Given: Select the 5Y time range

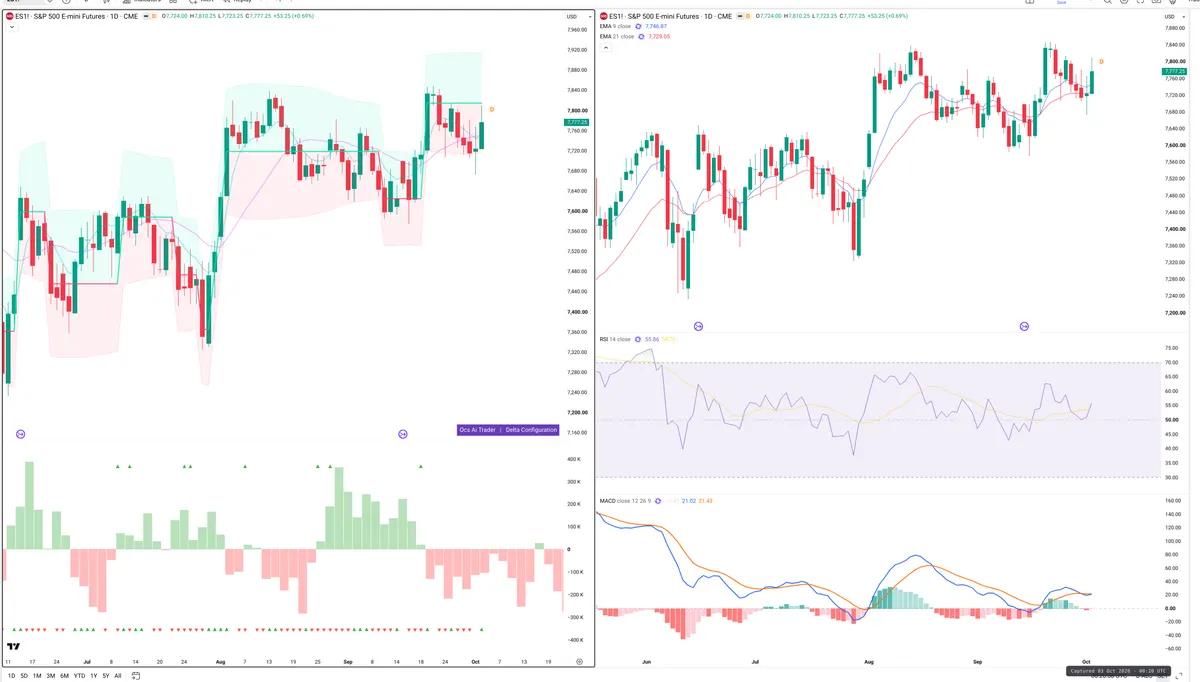Looking at the screenshot, I should tap(106, 676).
